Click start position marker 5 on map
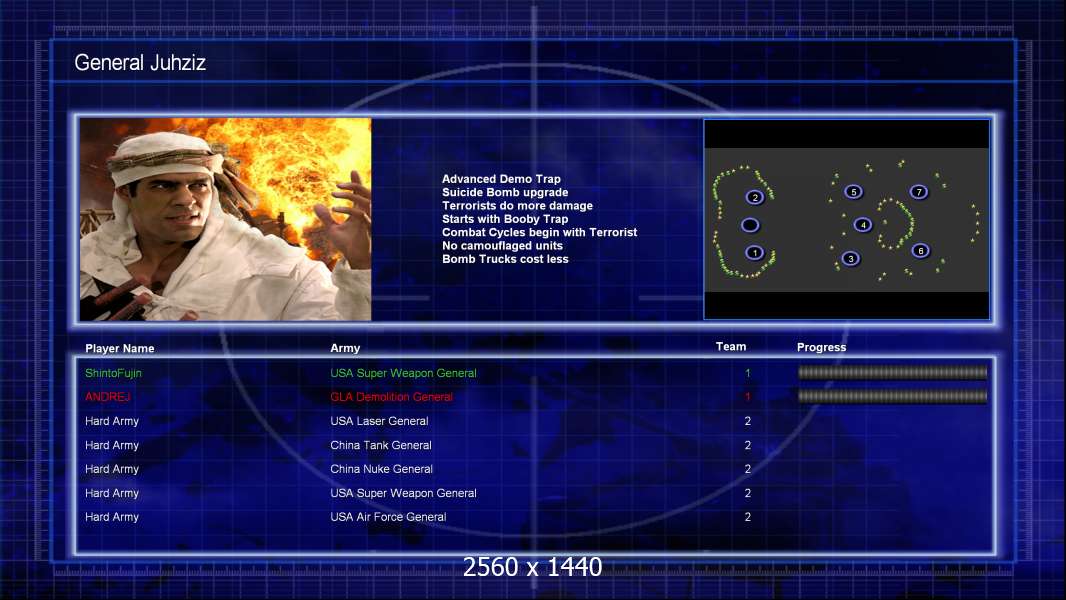Image resolution: width=1066 pixels, height=600 pixels. point(853,192)
